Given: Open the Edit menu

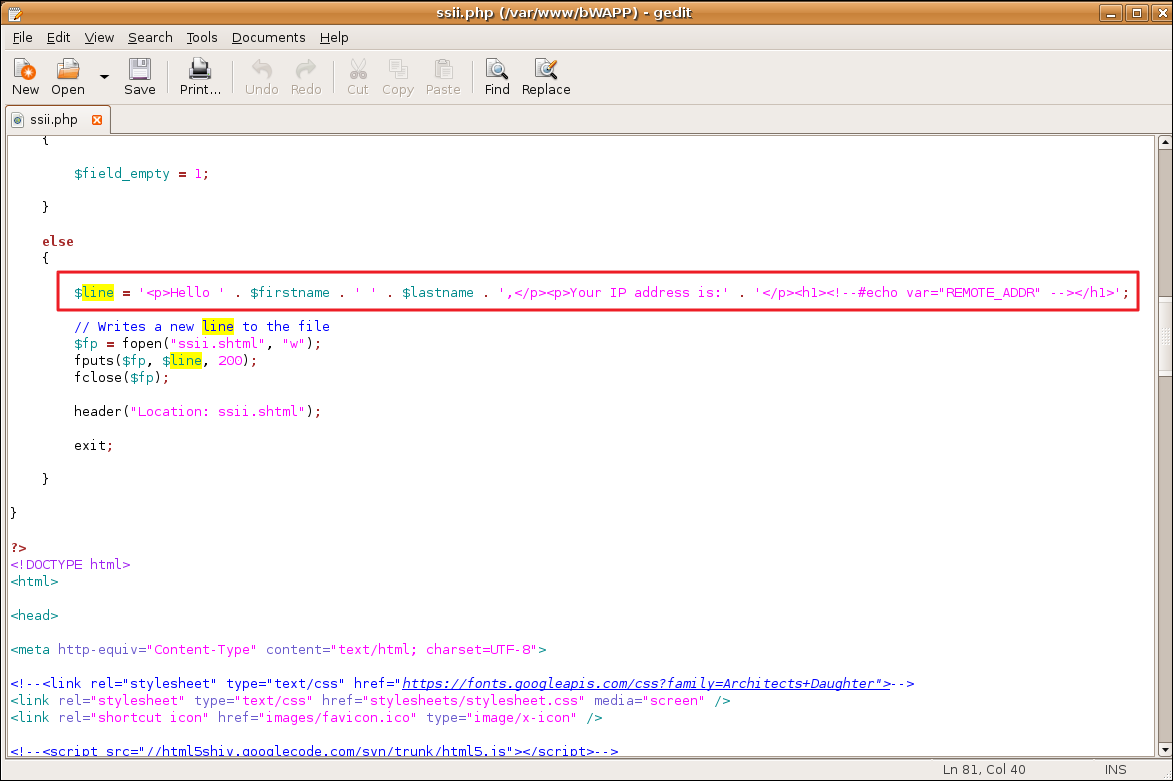Looking at the screenshot, I should (58, 37).
